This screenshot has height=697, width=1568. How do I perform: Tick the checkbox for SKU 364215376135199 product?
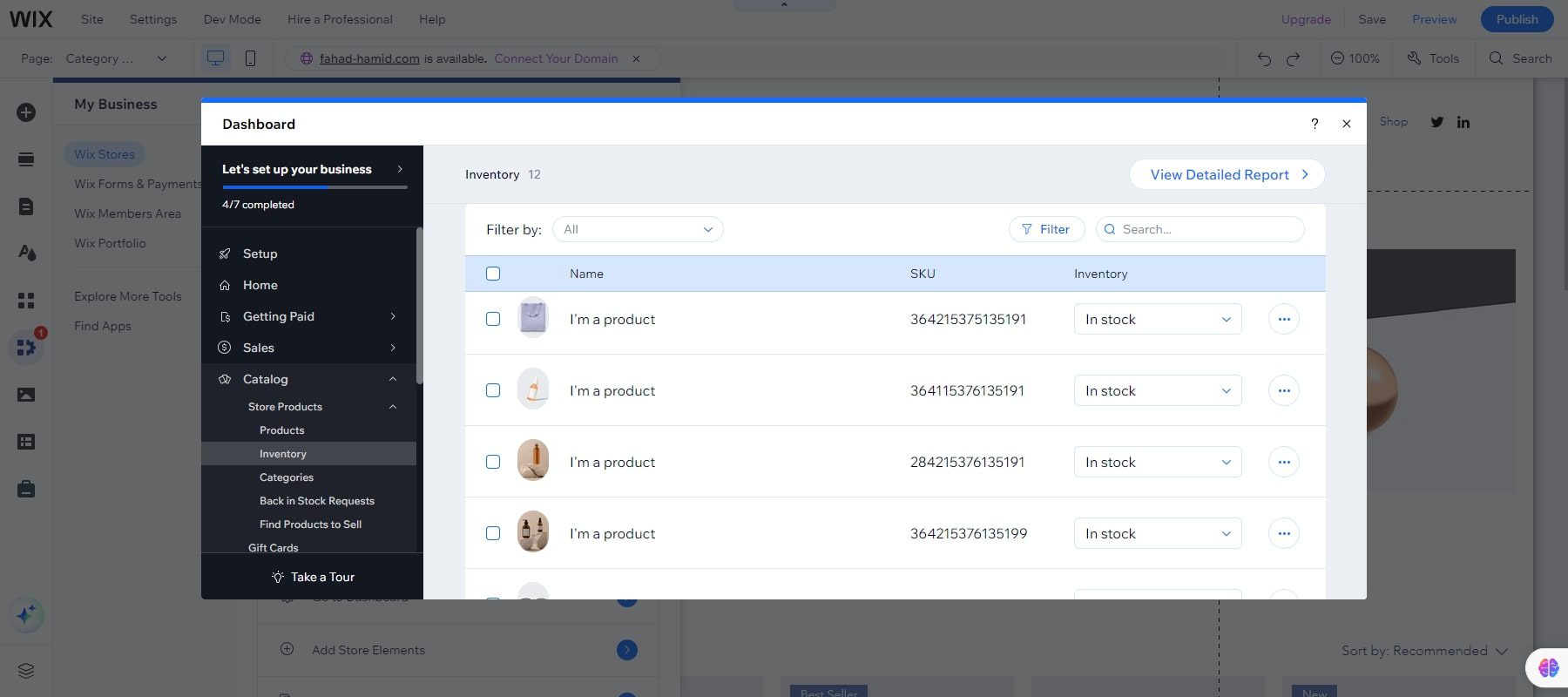pos(493,533)
